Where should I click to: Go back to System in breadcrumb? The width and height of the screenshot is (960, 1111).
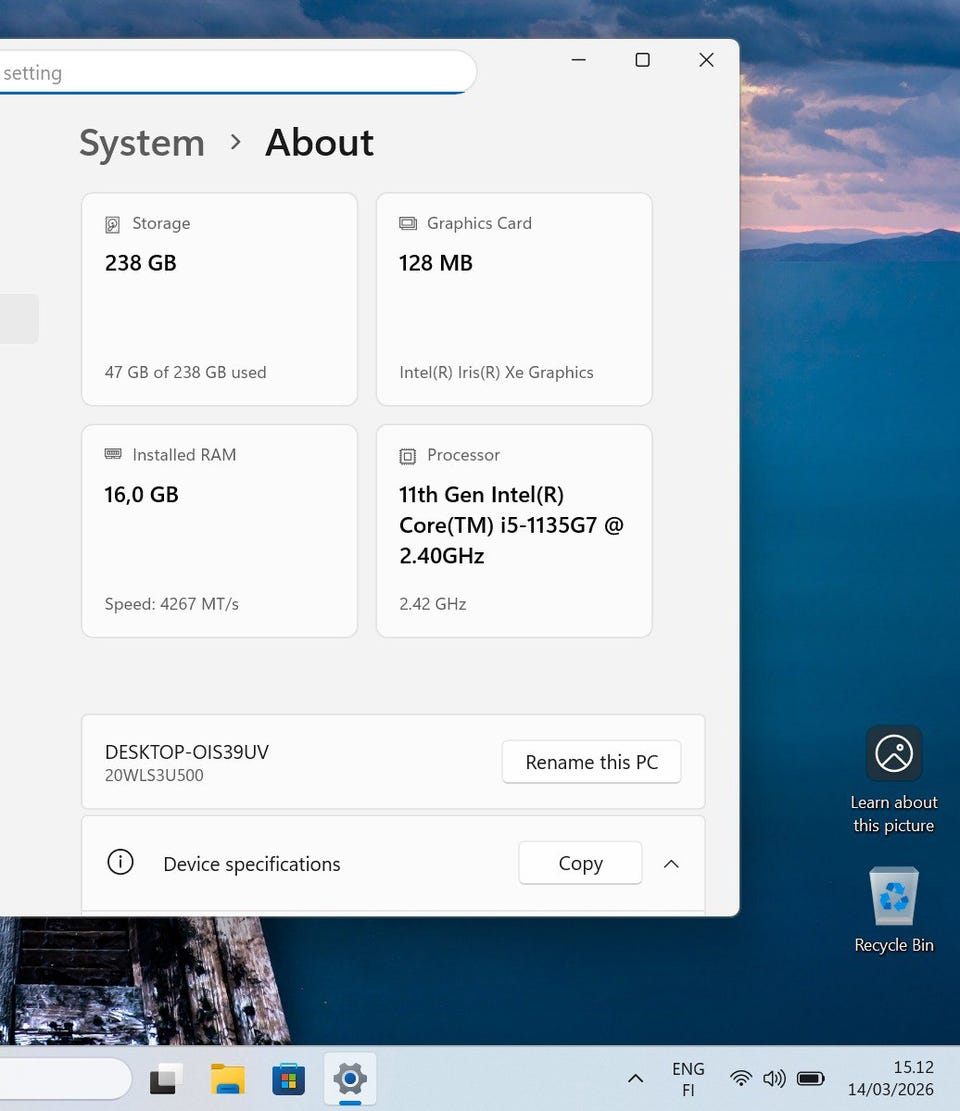[142, 143]
